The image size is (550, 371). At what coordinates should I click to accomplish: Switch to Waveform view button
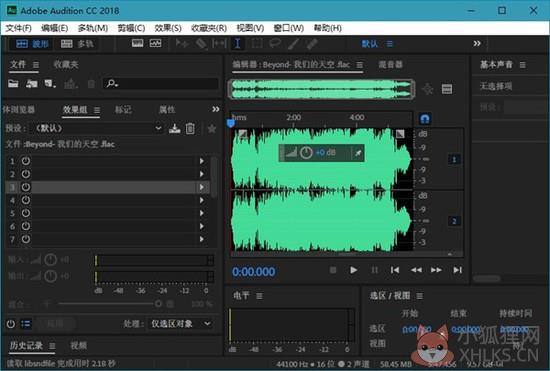[32, 44]
